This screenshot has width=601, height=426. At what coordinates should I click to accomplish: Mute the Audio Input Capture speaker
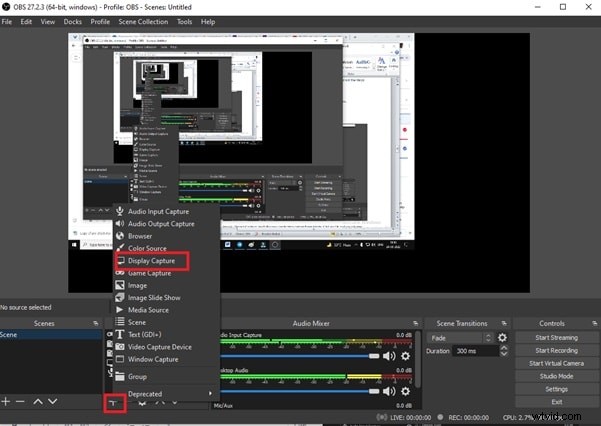[x=390, y=355]
